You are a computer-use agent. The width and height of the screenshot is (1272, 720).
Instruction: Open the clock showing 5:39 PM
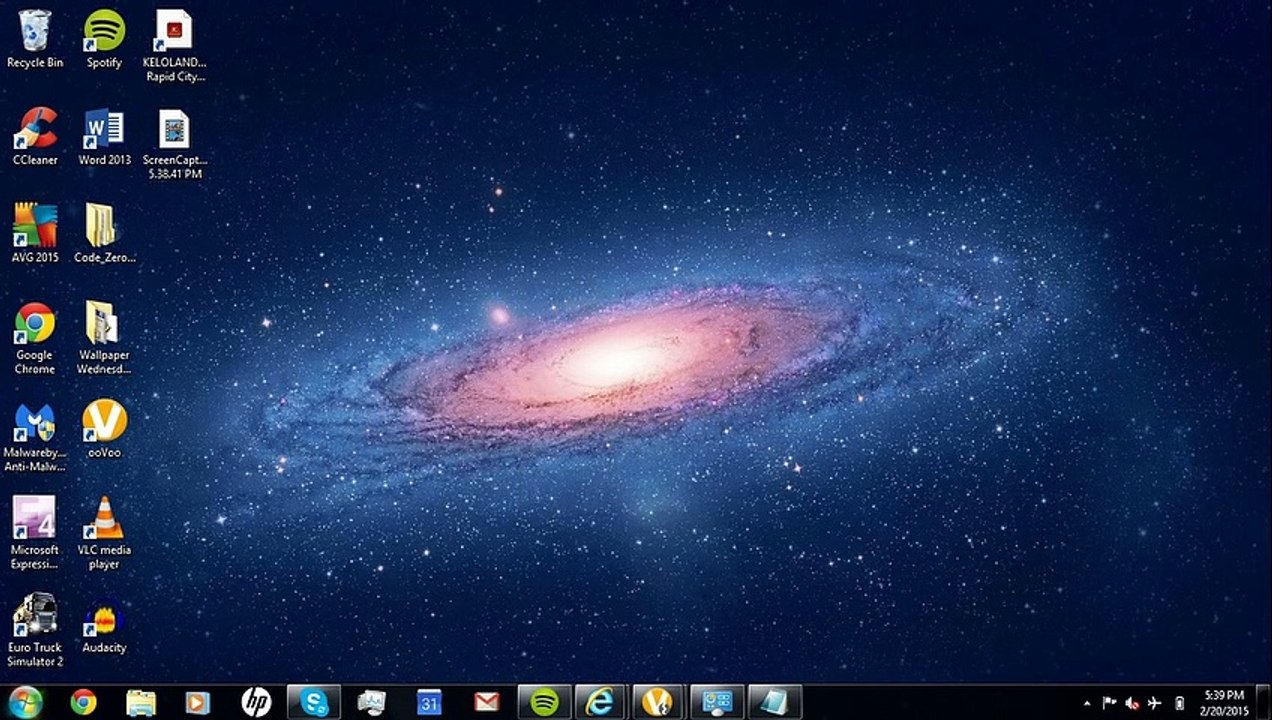point(1225,703)
